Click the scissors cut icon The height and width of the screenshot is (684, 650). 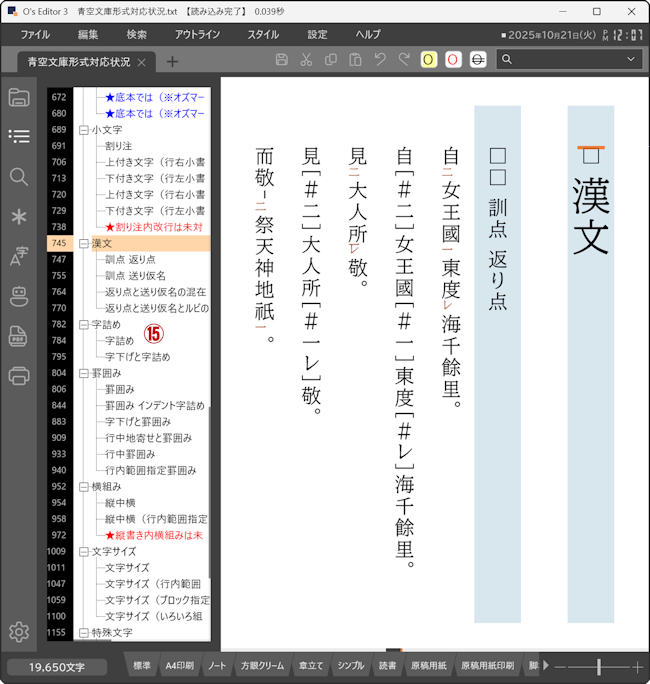305,60
